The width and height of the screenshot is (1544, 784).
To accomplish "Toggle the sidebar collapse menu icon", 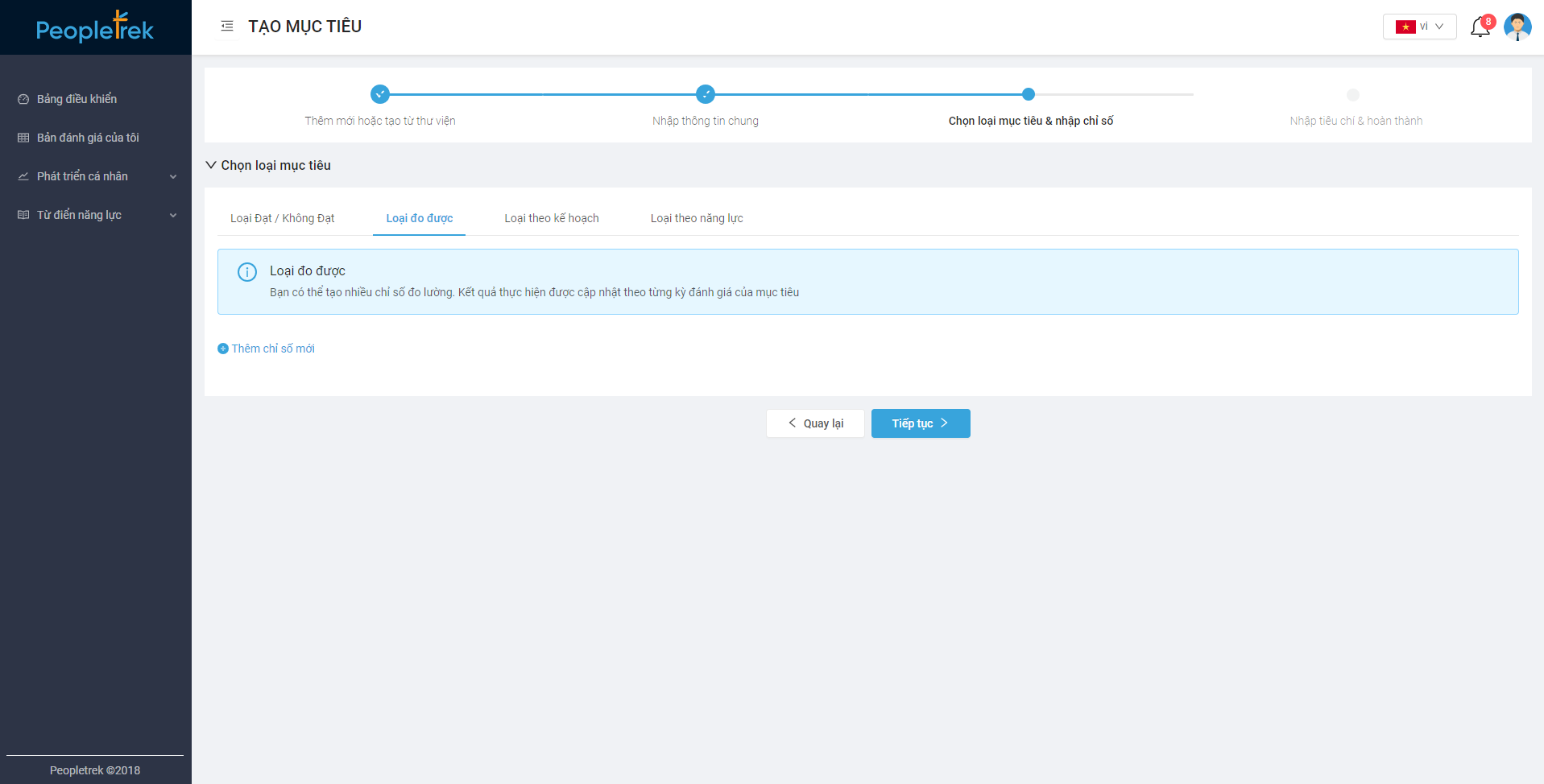I will 227,27.
